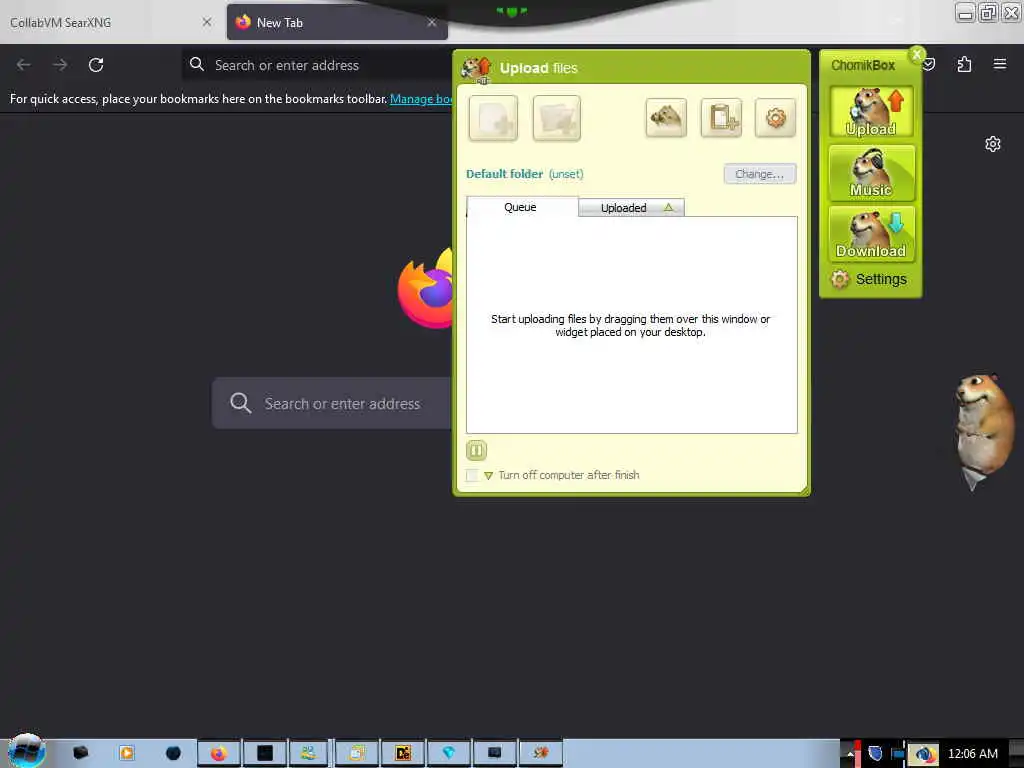Click the monitor icon taskbar button
Viewport: 1024px width, 768px height.
point(494,753)
